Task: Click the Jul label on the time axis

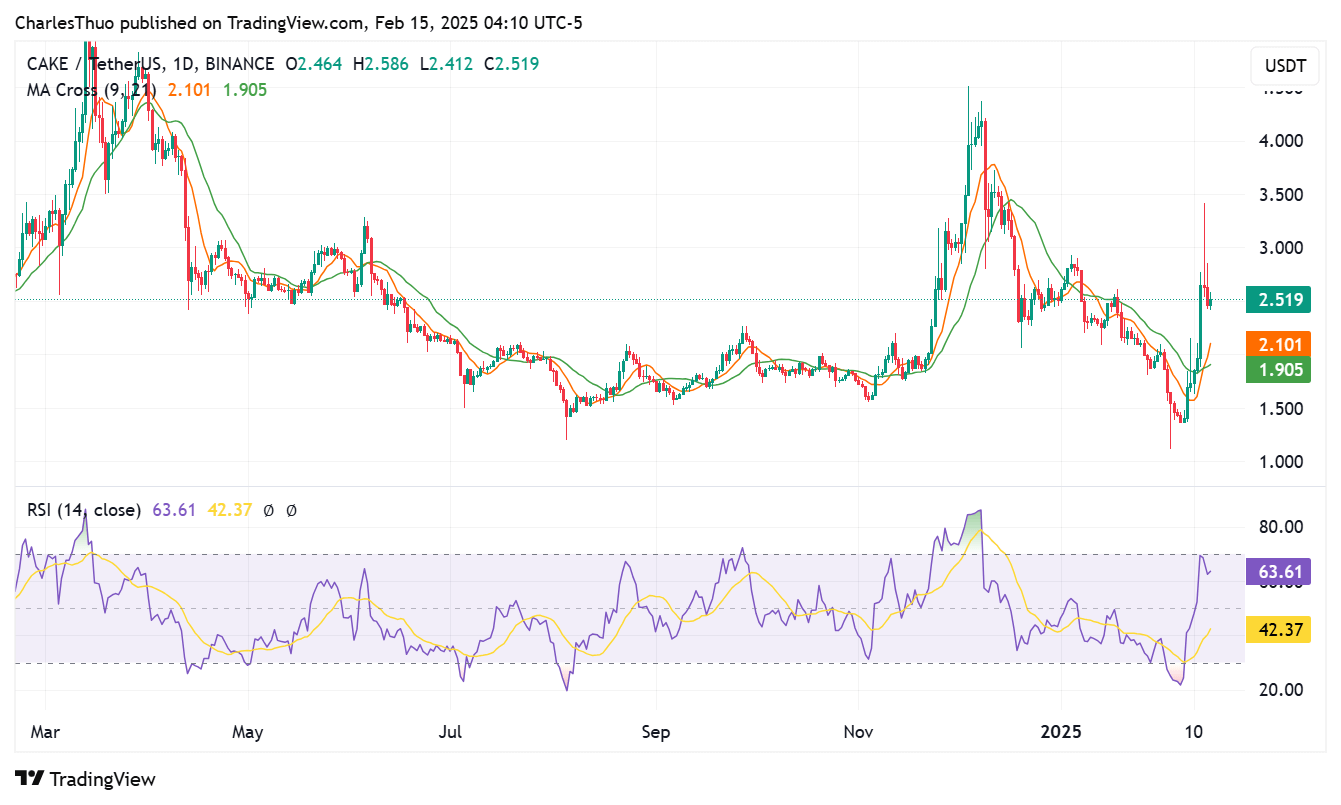Action: tap(451, 732)
